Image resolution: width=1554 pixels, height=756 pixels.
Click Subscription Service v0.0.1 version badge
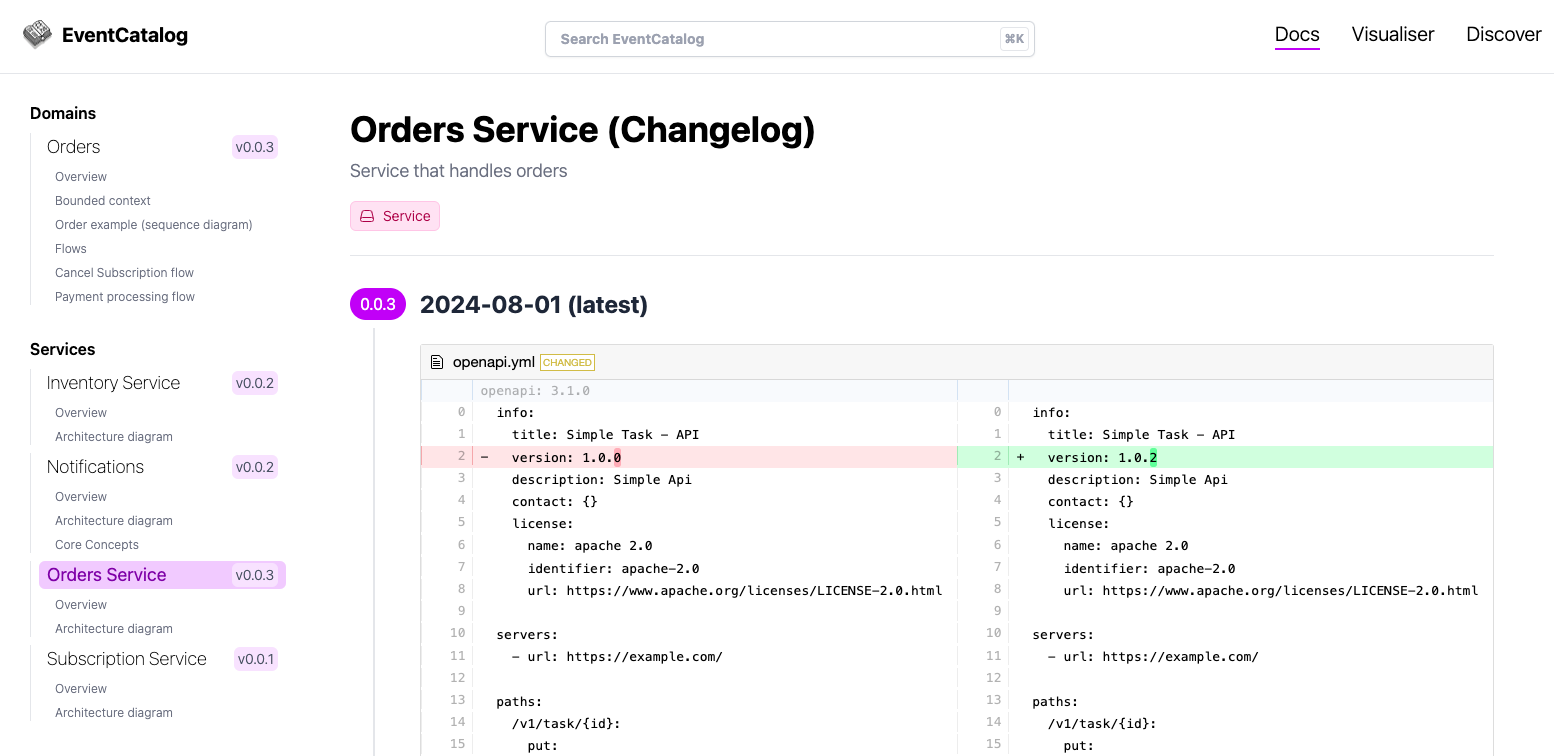[x=254, y=659]
